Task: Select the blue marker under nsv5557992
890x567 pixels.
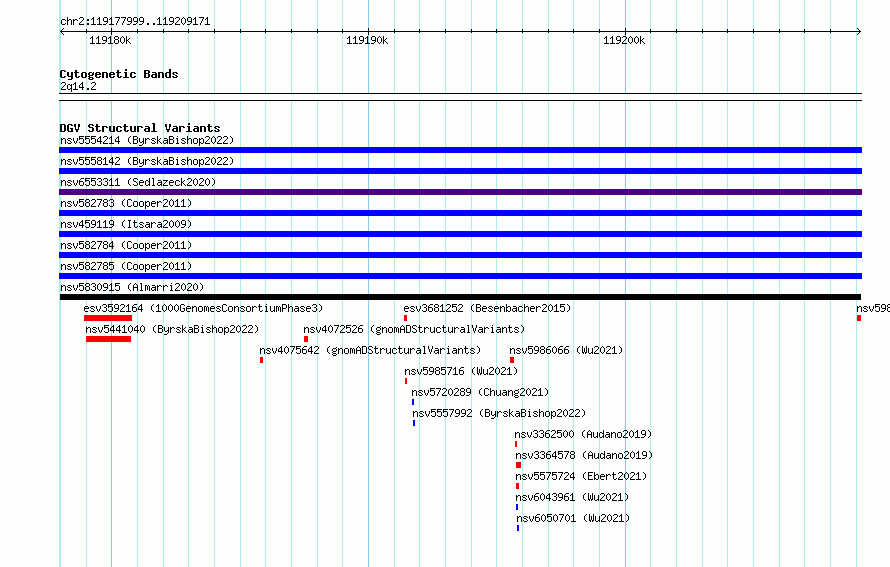Action: point(414,423)
